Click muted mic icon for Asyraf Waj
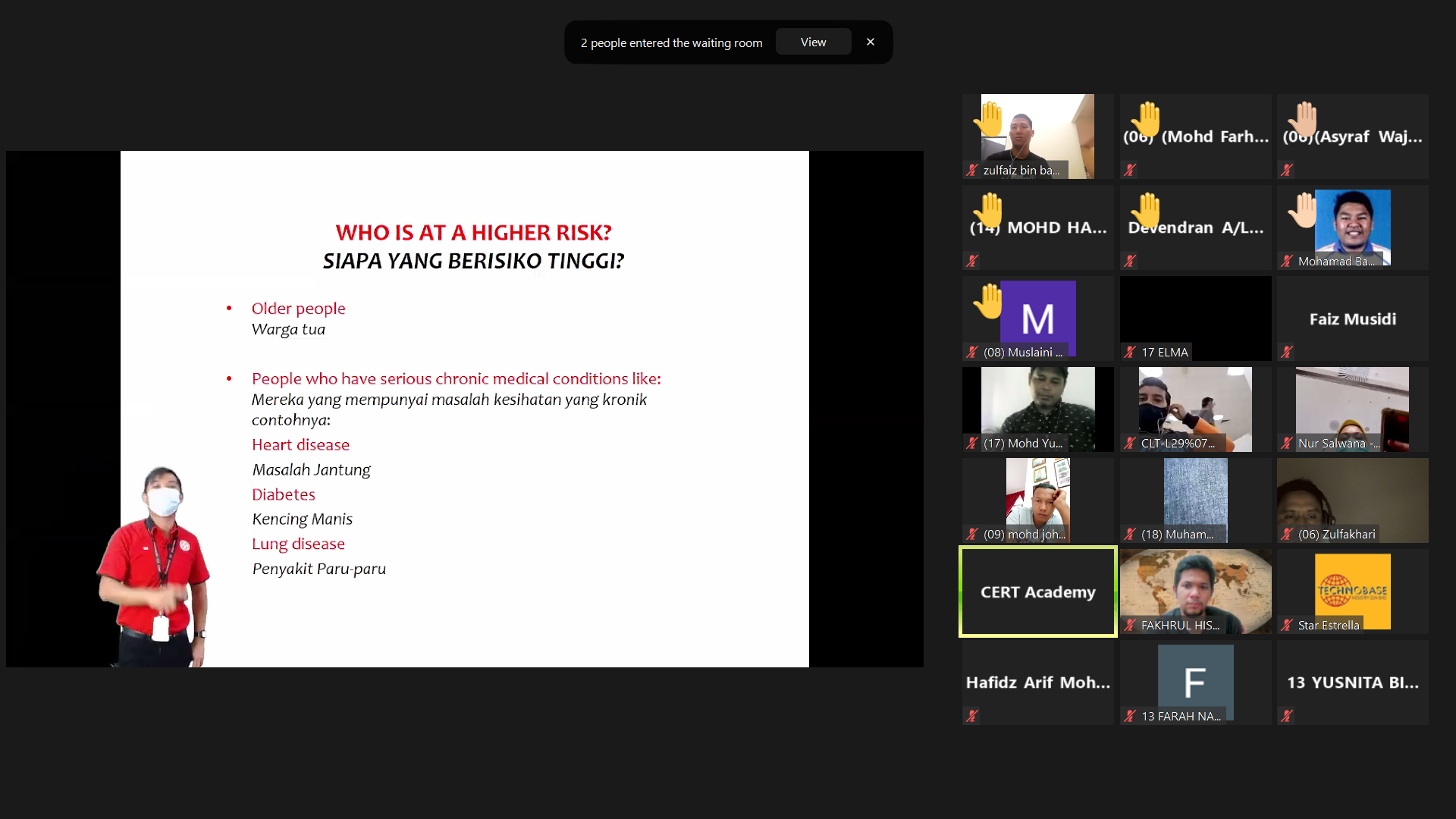Image resolution: width=1456 pixels, height=819 pixels. 1287,171
